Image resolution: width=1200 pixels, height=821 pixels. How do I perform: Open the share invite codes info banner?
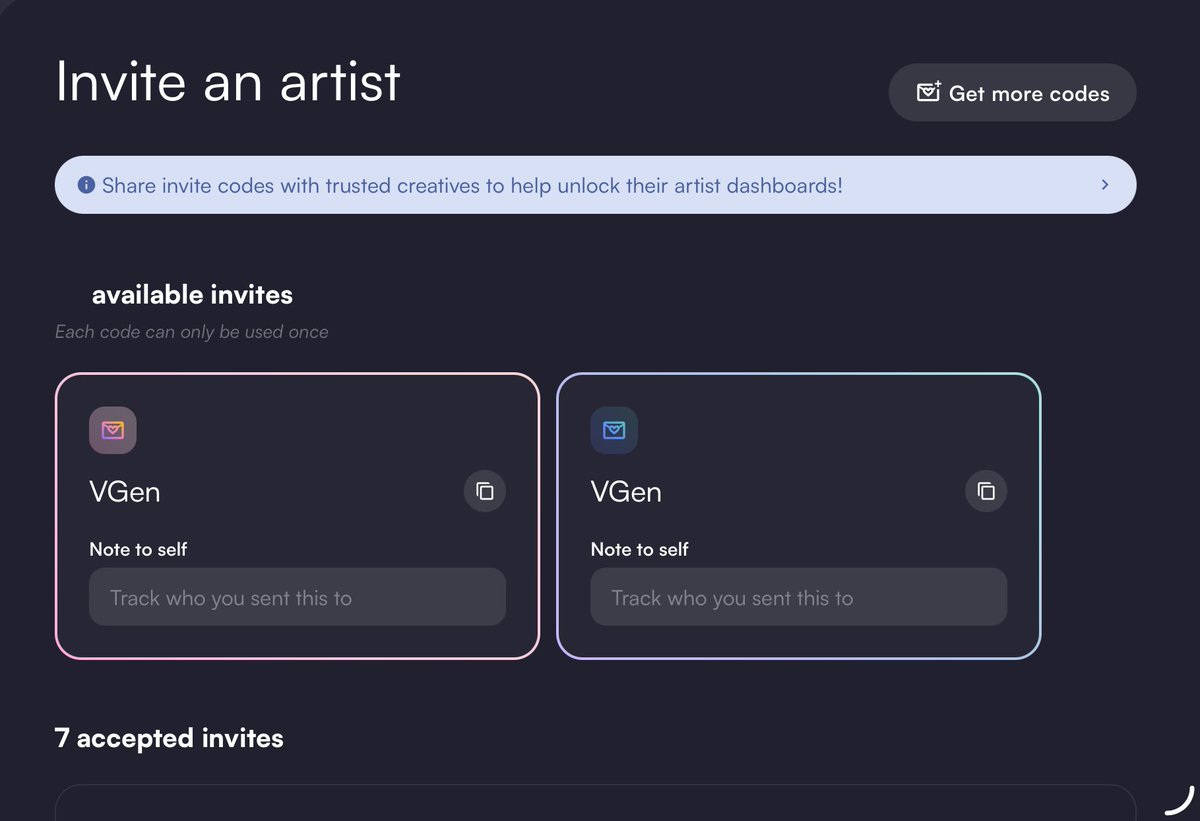coord(595,185)
